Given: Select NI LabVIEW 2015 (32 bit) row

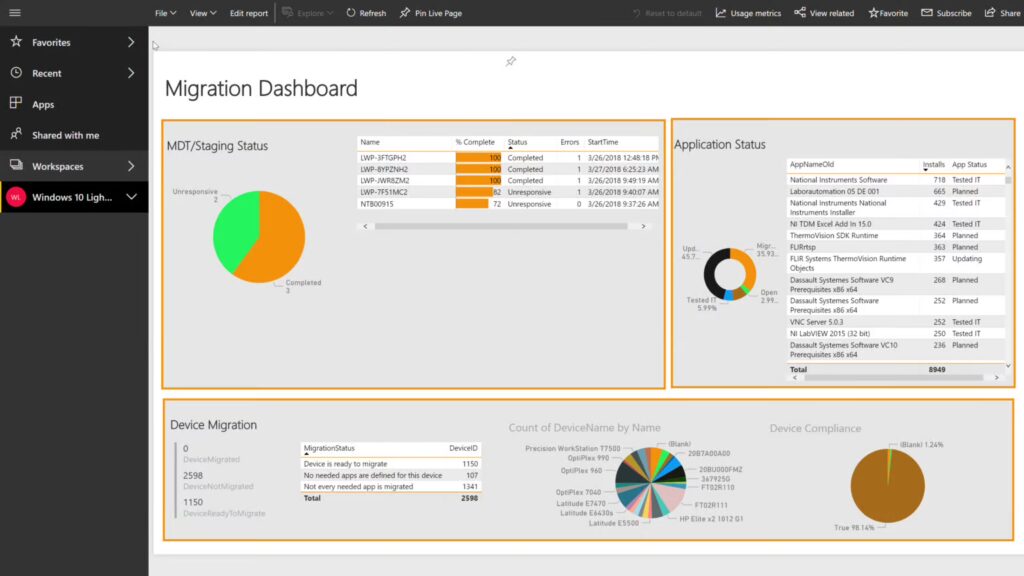Looking at the screenshot, I should click(895, 334).
